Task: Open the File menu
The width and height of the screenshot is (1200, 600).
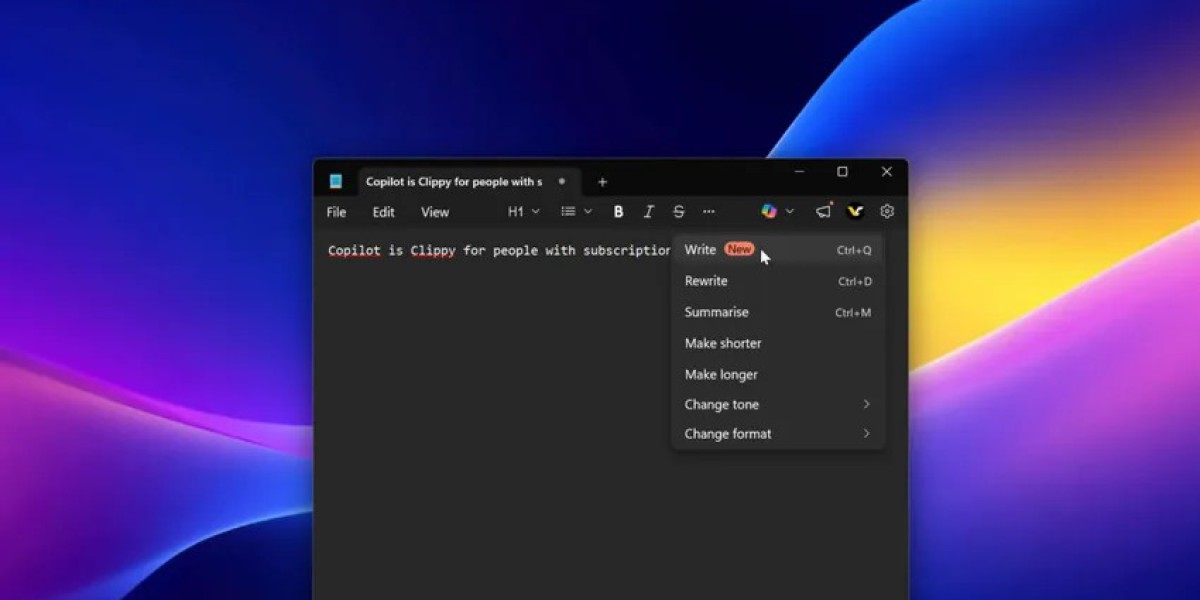Action: (336, 212)
